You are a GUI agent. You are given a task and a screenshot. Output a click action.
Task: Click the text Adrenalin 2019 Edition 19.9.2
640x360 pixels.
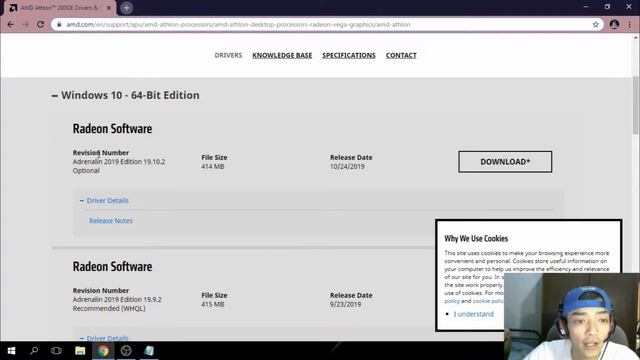point(117,300)
